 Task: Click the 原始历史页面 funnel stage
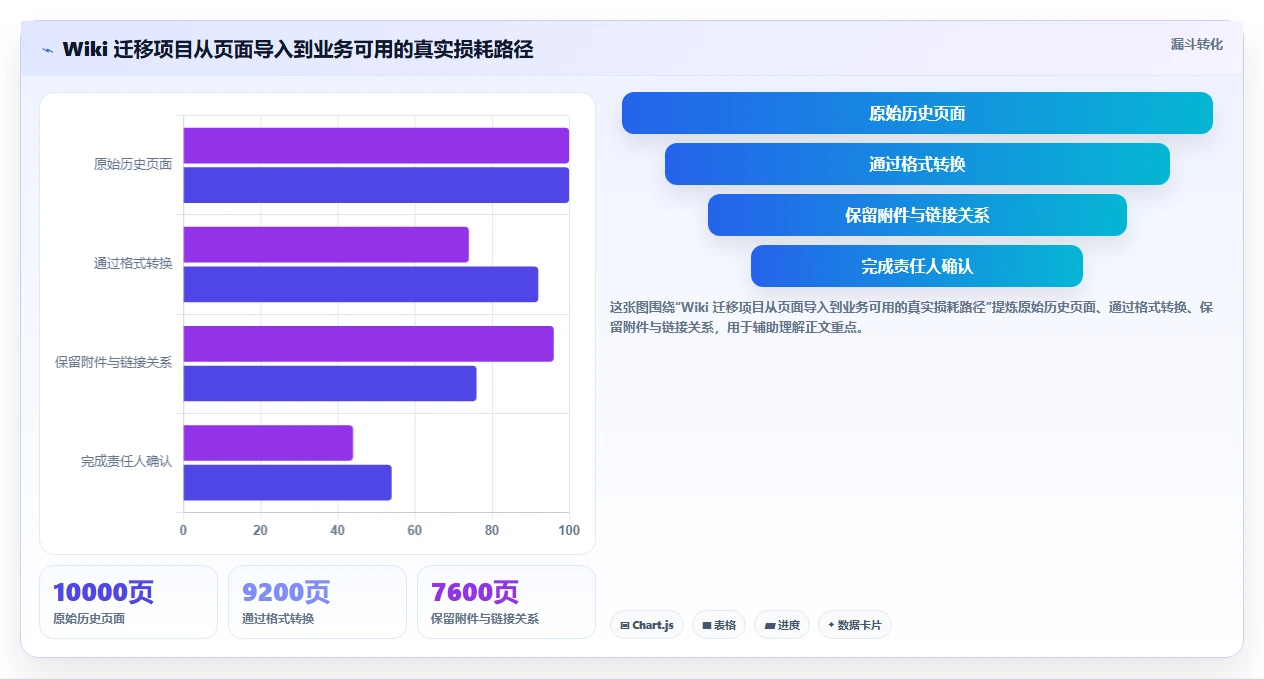(x=917, y=113)
